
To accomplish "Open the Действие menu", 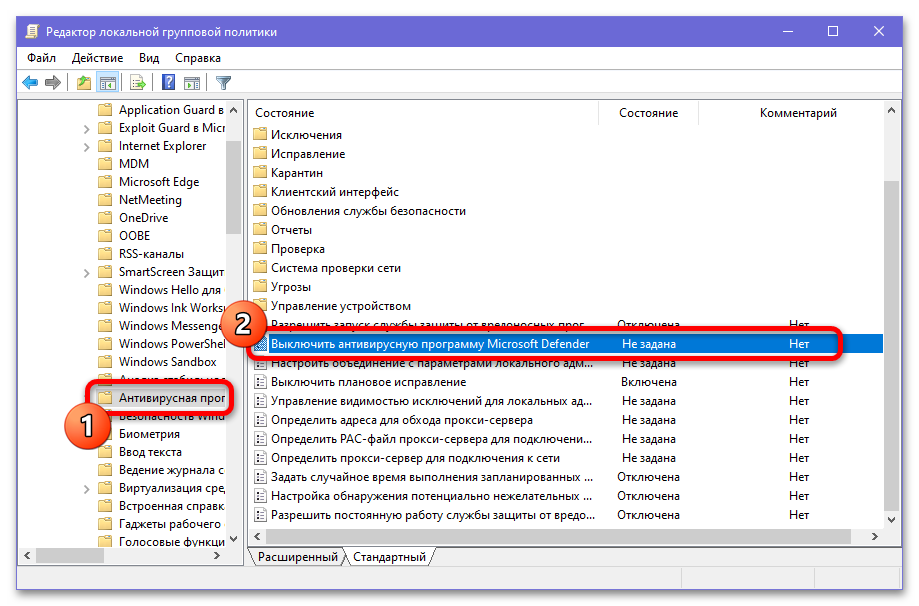I will [x=97, y=58].
